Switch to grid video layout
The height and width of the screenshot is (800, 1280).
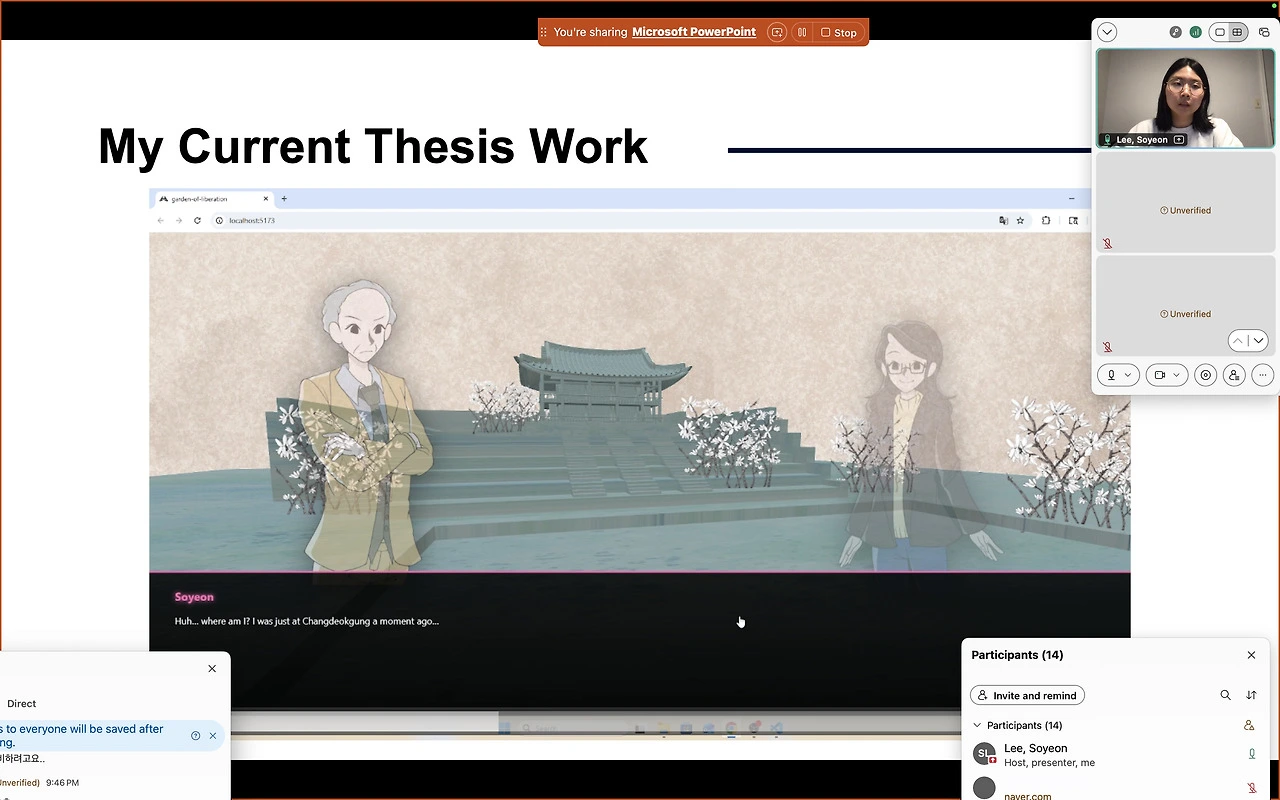click(x=1237, y=32)
